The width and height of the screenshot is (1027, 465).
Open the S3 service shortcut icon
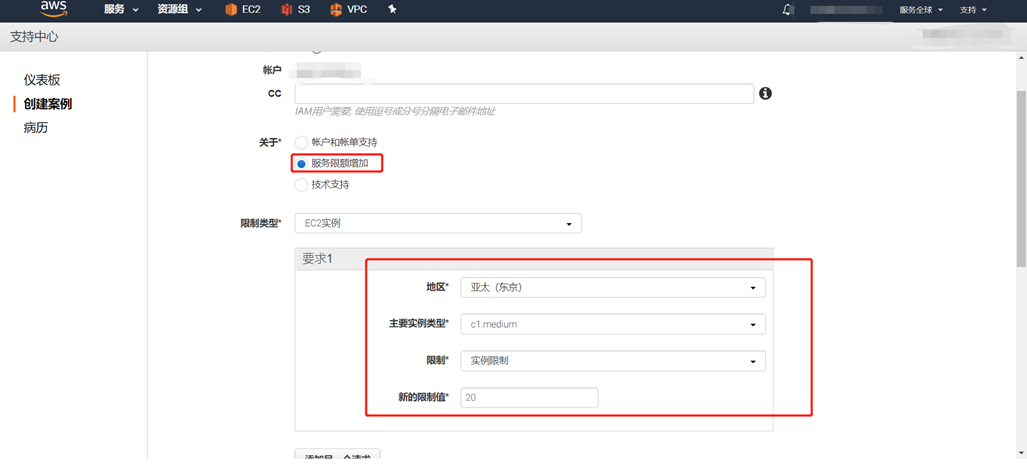287,10
